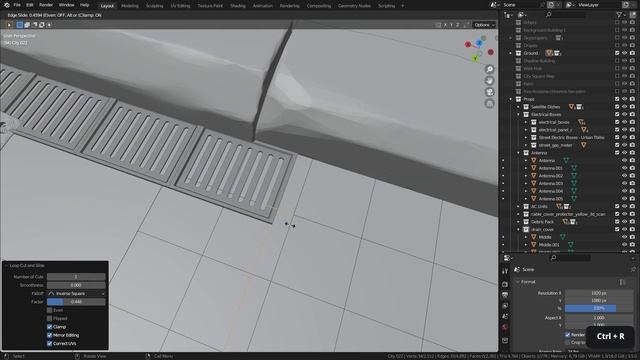This screenshot has height=360, width=640.
Task: Select the Antenna.003 object in the outliner
Action: 551,184
